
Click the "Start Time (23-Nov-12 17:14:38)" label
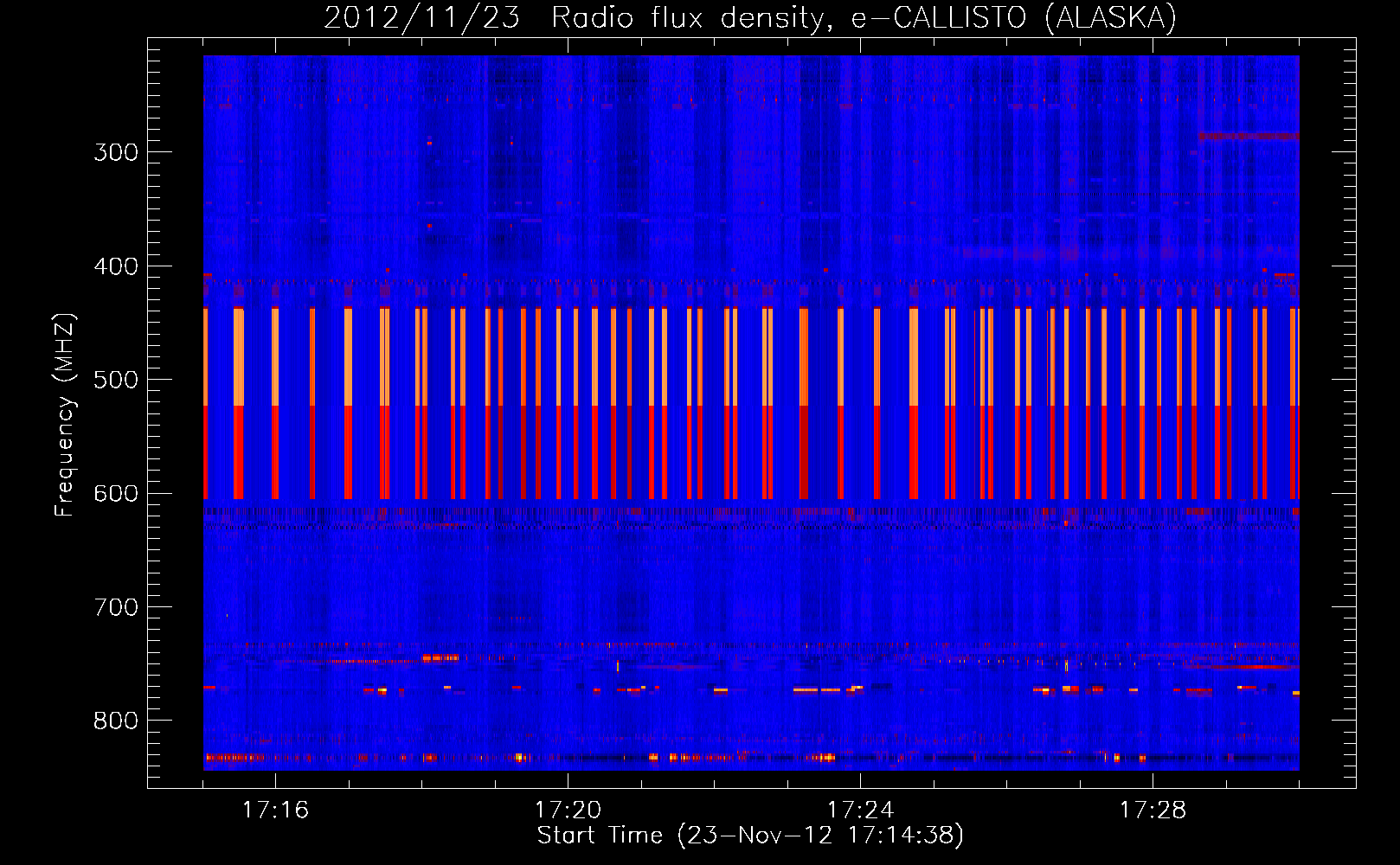750,836
